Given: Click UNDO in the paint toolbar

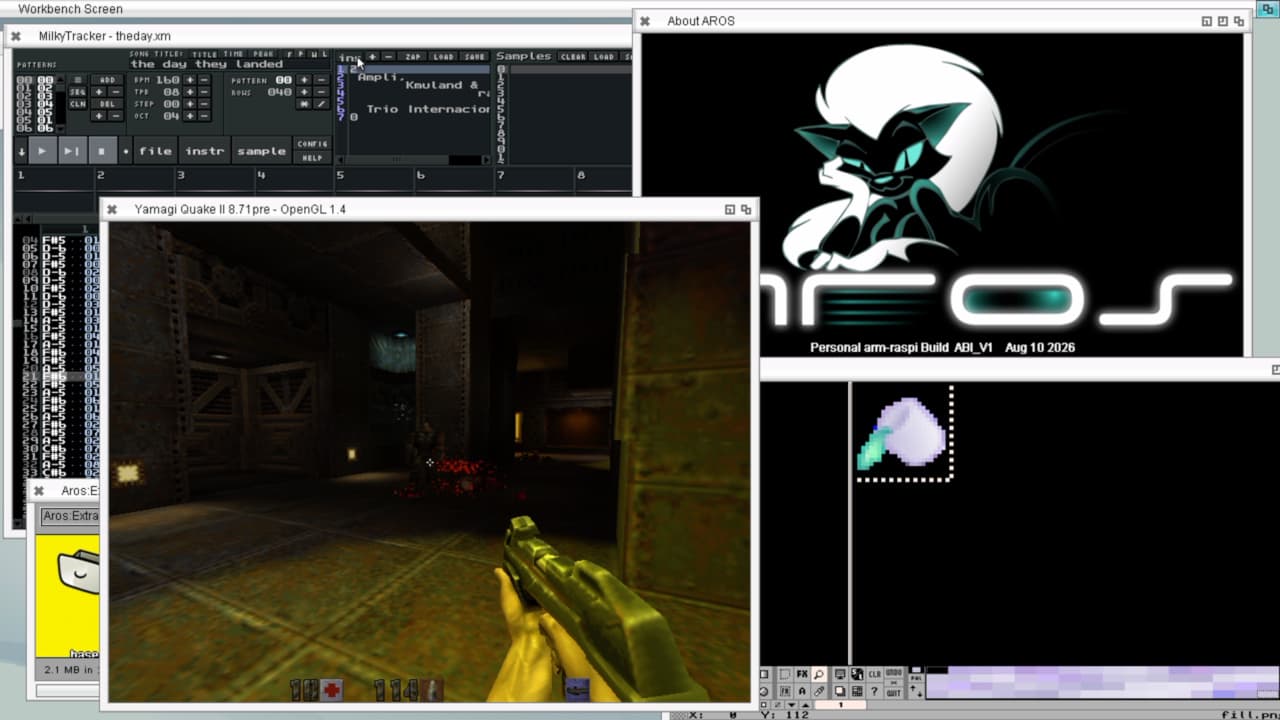Looking at the screenshot, I should [x=894, y=675].
